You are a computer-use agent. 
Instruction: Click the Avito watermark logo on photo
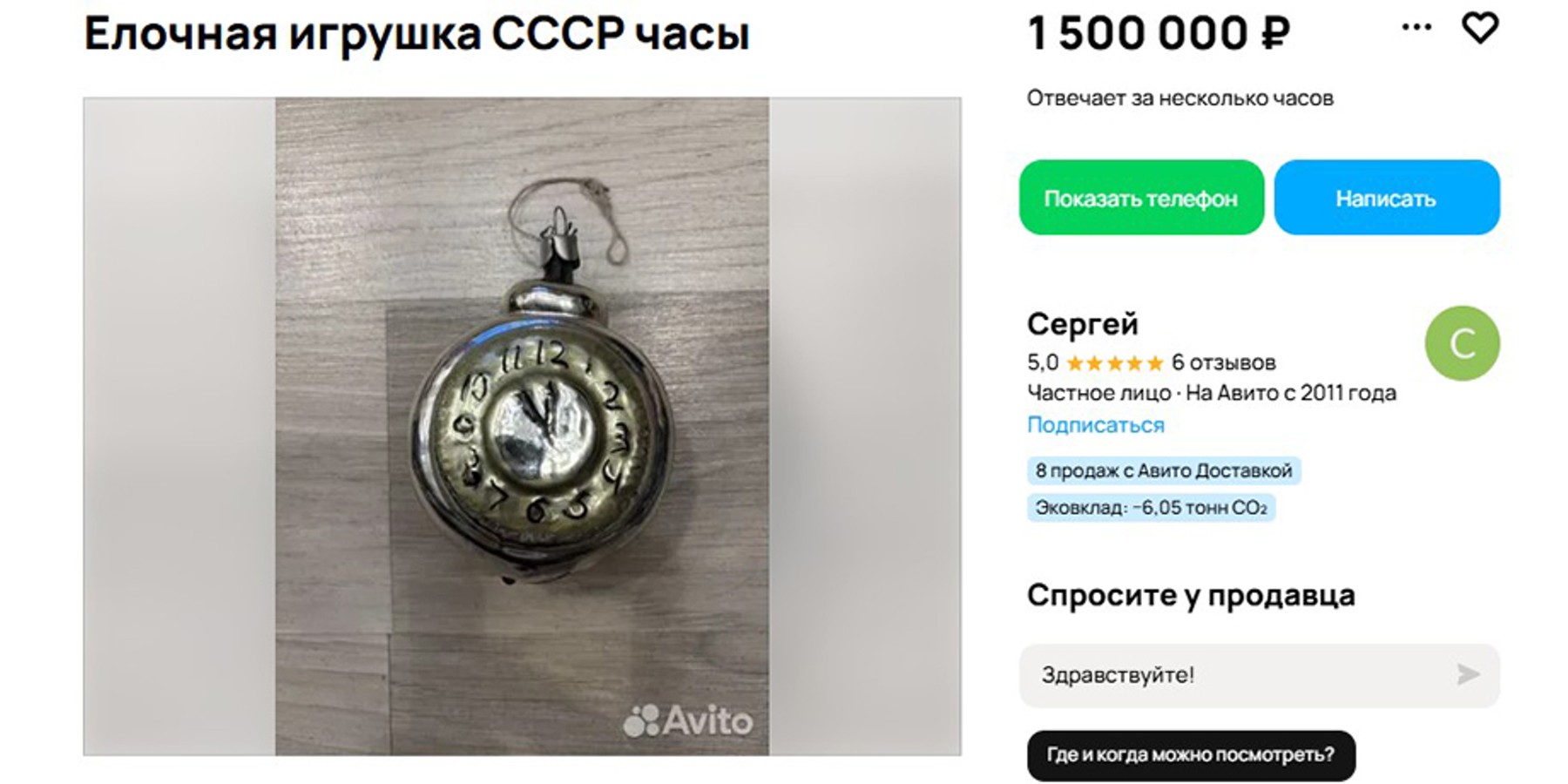(687, 720)
